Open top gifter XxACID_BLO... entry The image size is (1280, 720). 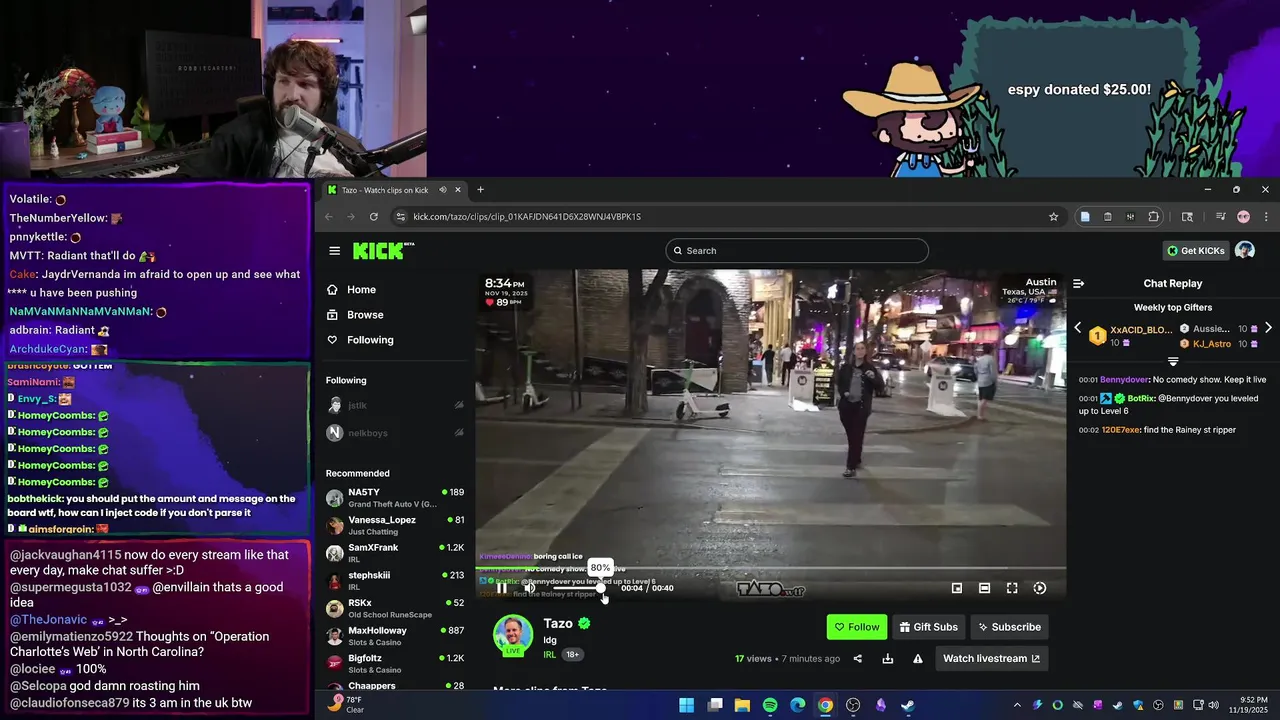[1131, 336]
